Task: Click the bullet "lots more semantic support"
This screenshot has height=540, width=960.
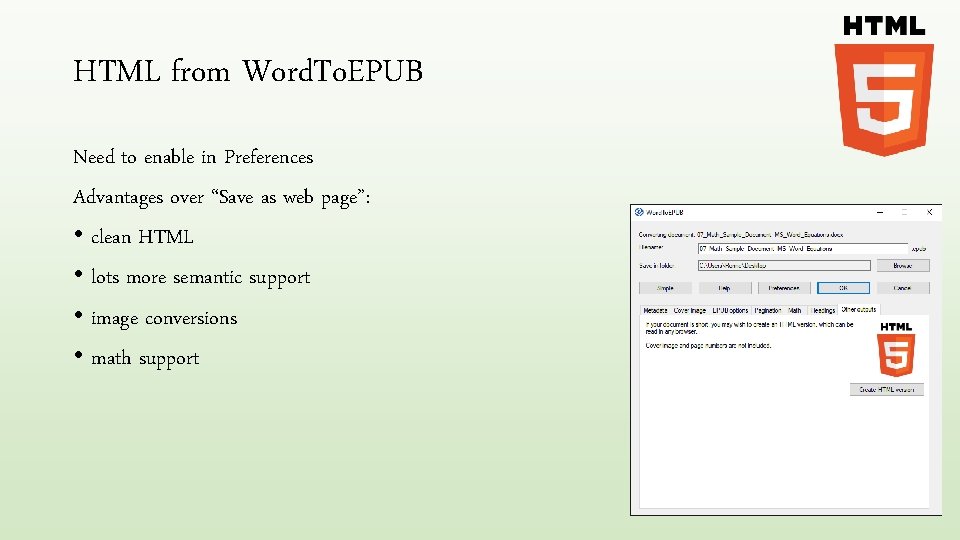Action: point(201,278)
